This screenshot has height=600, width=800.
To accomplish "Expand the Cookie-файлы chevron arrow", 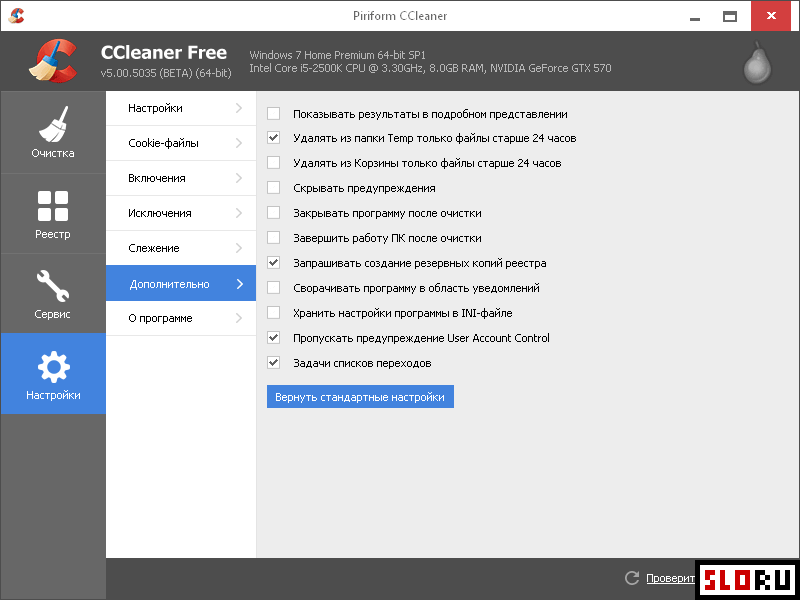I will tap(239, 143).
